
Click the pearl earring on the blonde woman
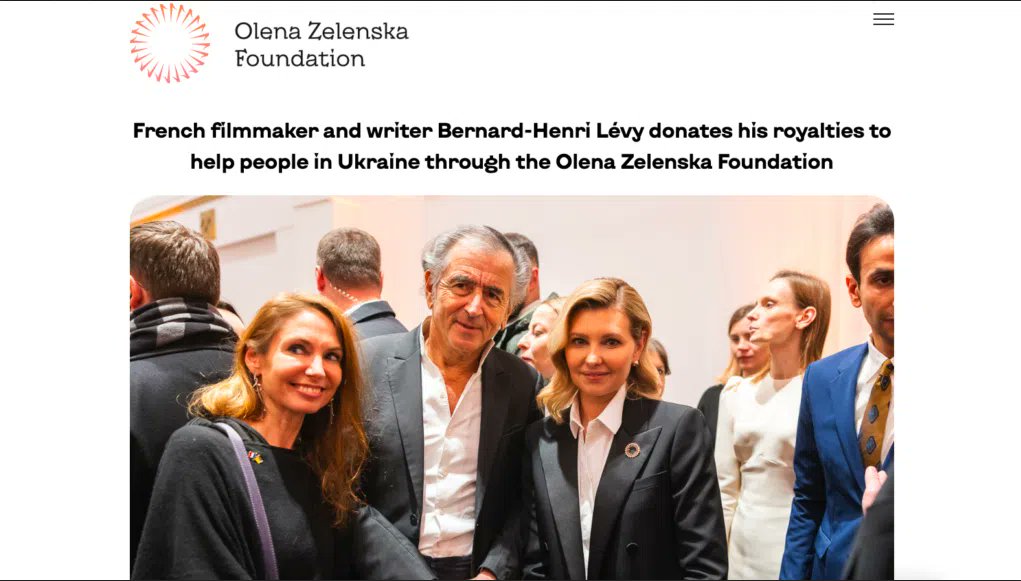tap(637, 362)
